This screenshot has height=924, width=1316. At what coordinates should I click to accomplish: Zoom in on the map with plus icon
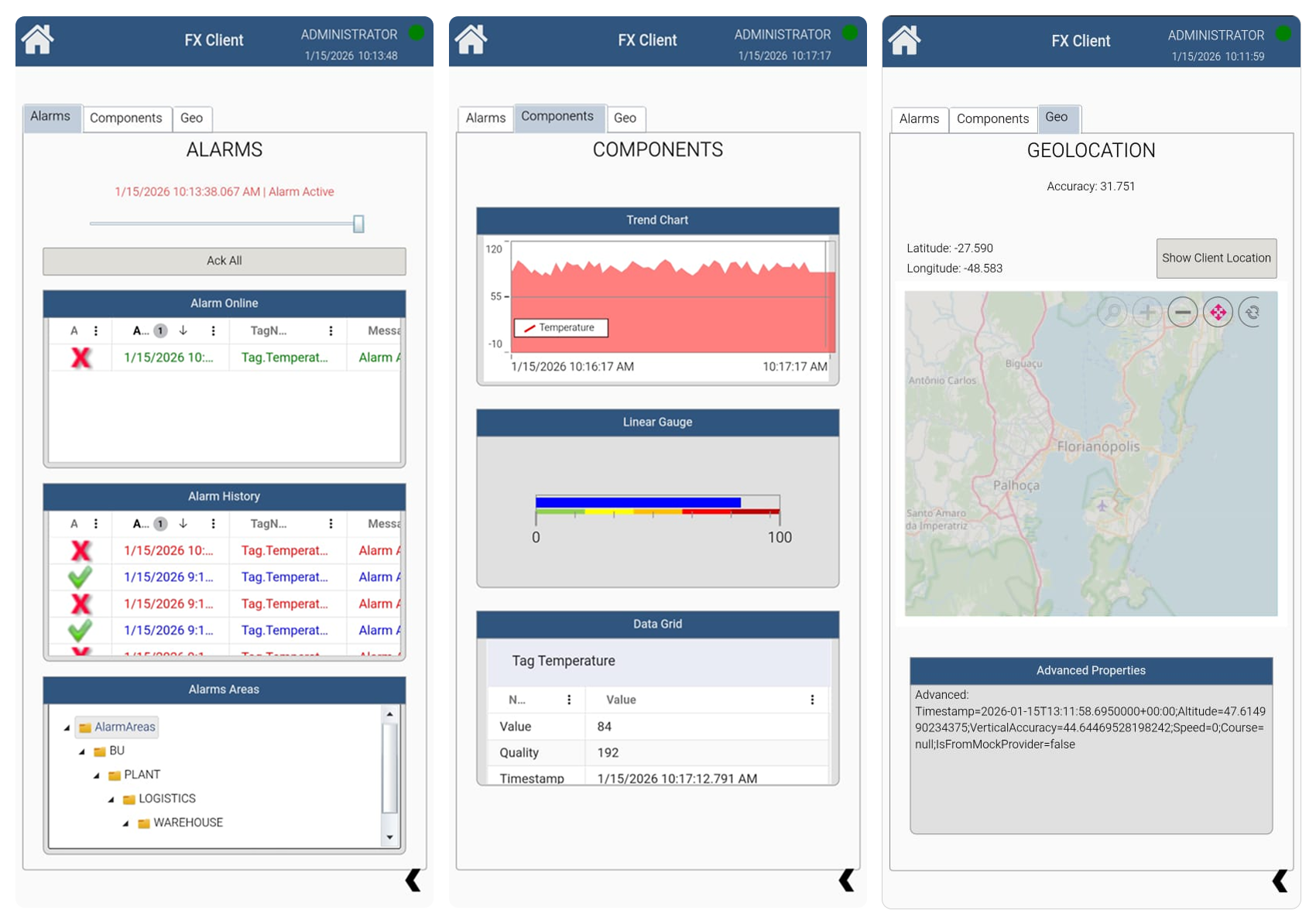pos(1147,312)
